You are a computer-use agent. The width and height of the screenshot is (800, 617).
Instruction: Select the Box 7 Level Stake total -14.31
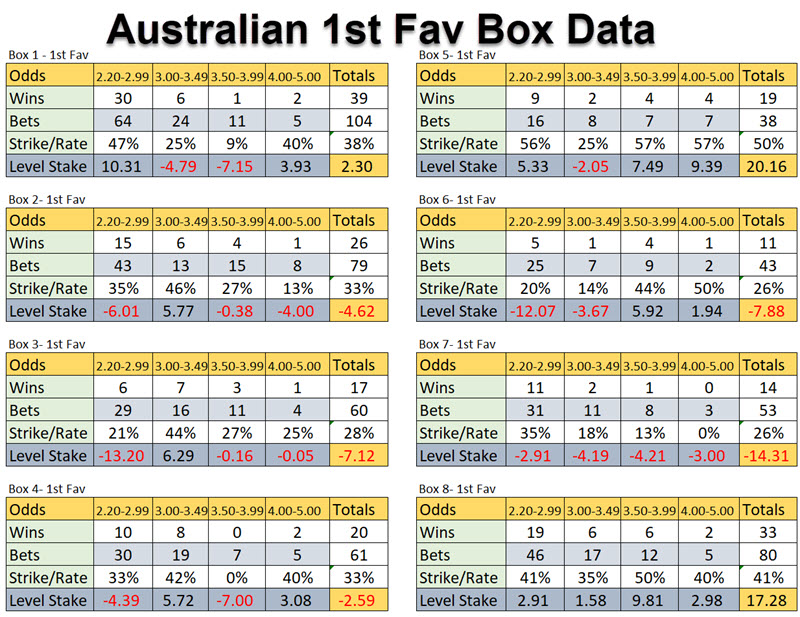(x=765, y=455)
